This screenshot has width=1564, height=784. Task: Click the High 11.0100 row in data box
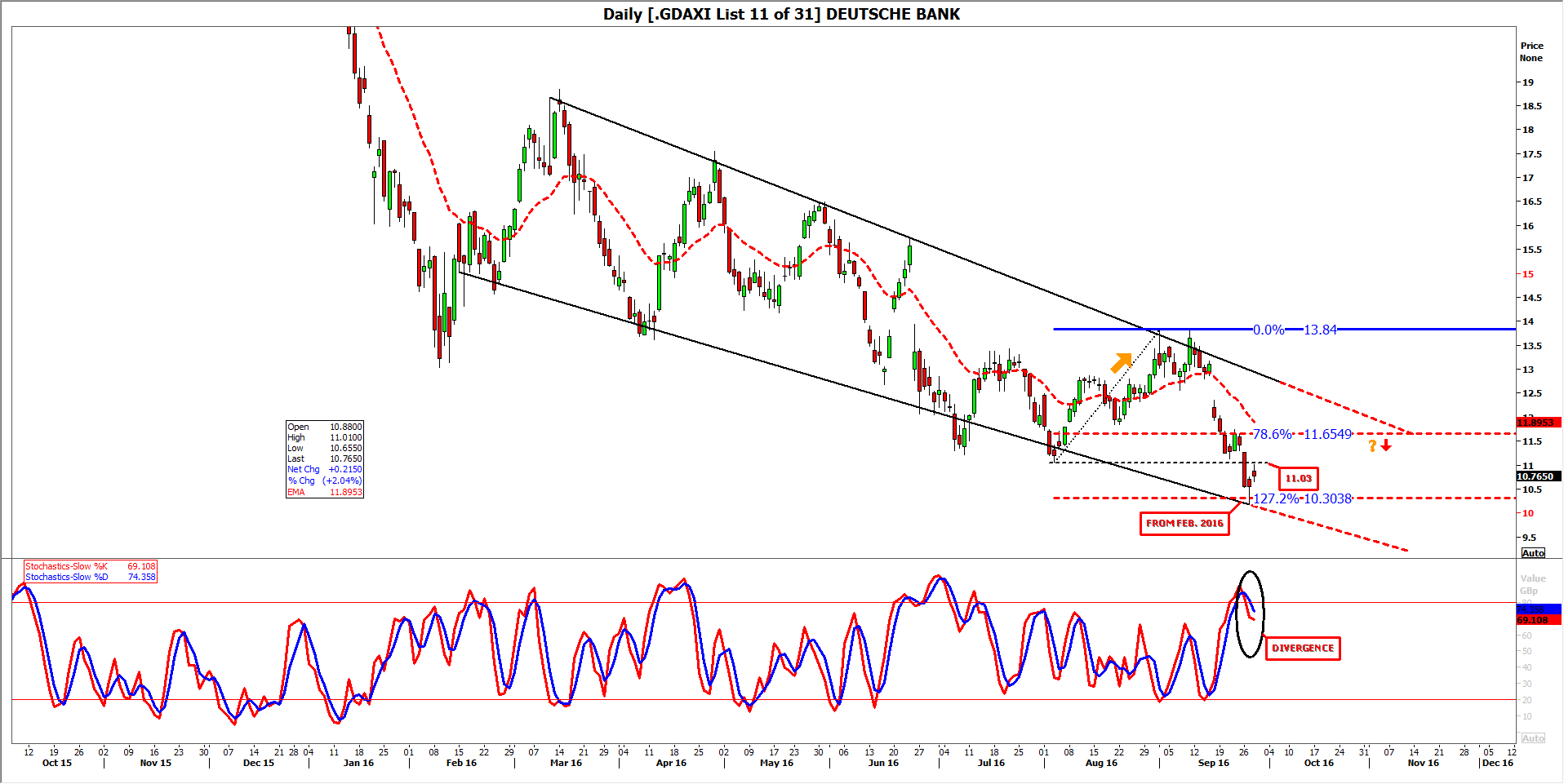pyautogui.click(x=325, y=437)
